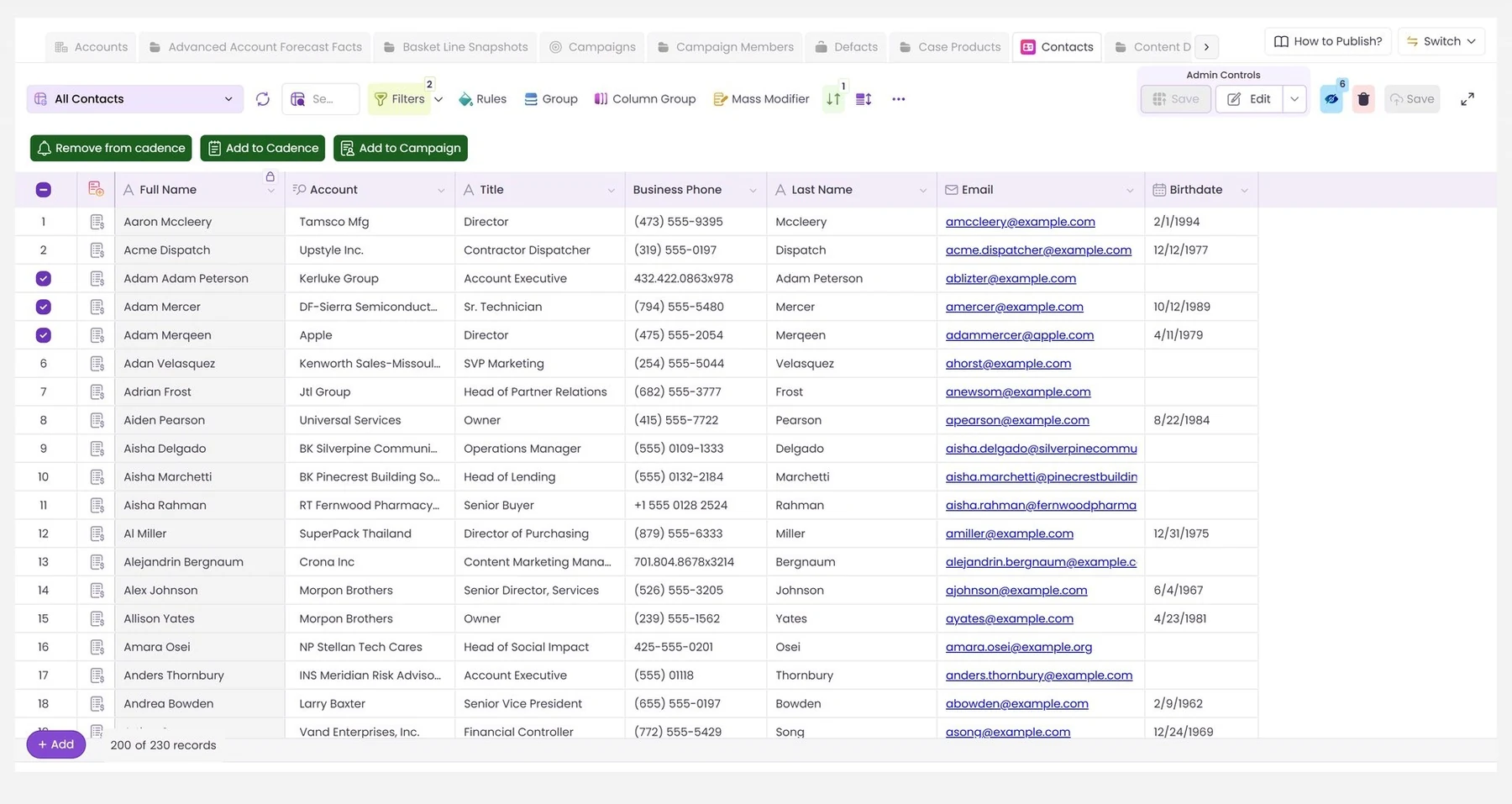Click the search input field

point(321,99)
